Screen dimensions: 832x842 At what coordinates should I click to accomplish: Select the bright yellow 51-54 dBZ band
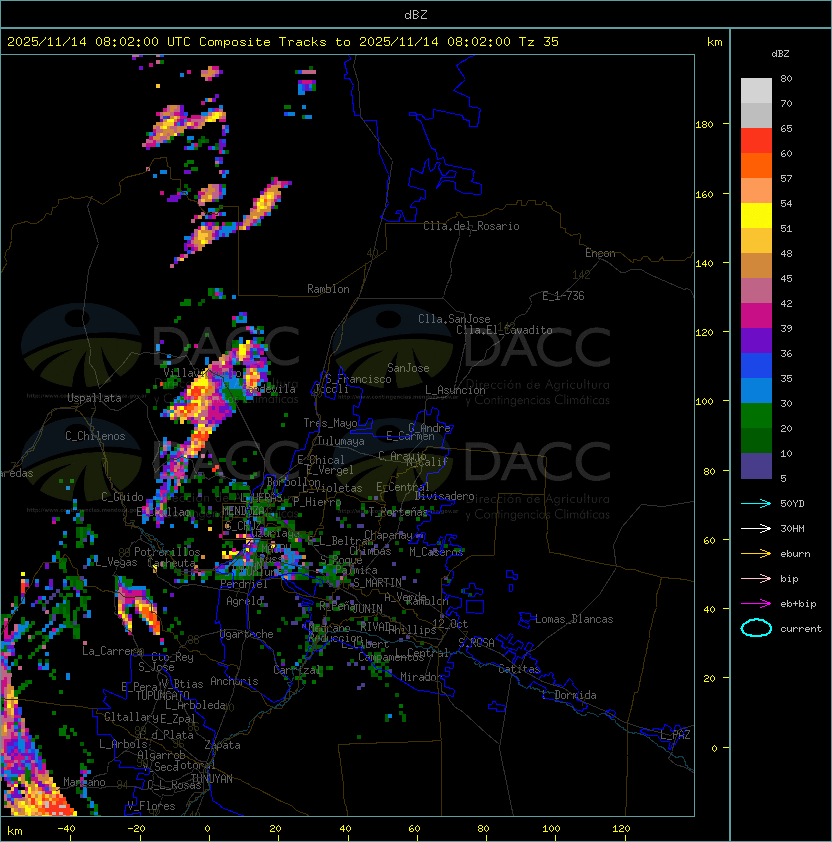point(756,216)
